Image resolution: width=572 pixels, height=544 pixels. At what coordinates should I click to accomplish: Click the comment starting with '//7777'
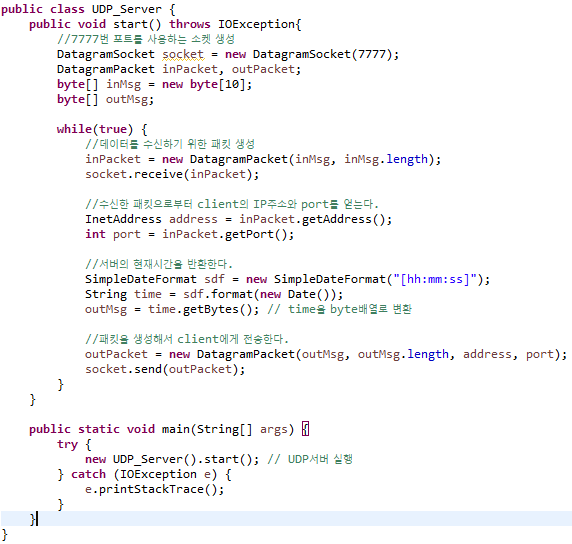click(146, 39)
